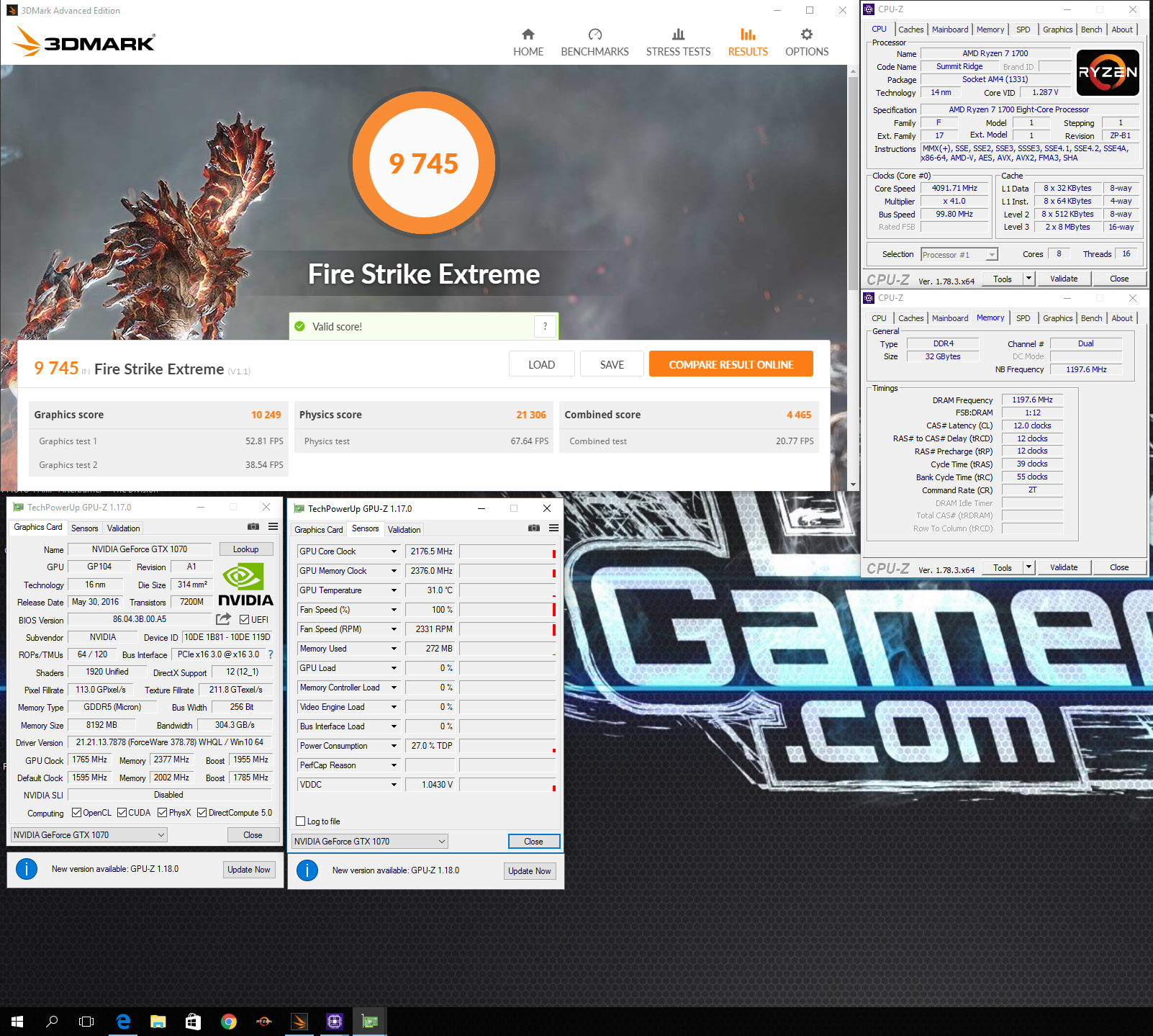Image resolution: width=1153 pixels, height=1036 pixels.
Task: Click the Lookup button in GPU-Z
Action: pos(245,549)
